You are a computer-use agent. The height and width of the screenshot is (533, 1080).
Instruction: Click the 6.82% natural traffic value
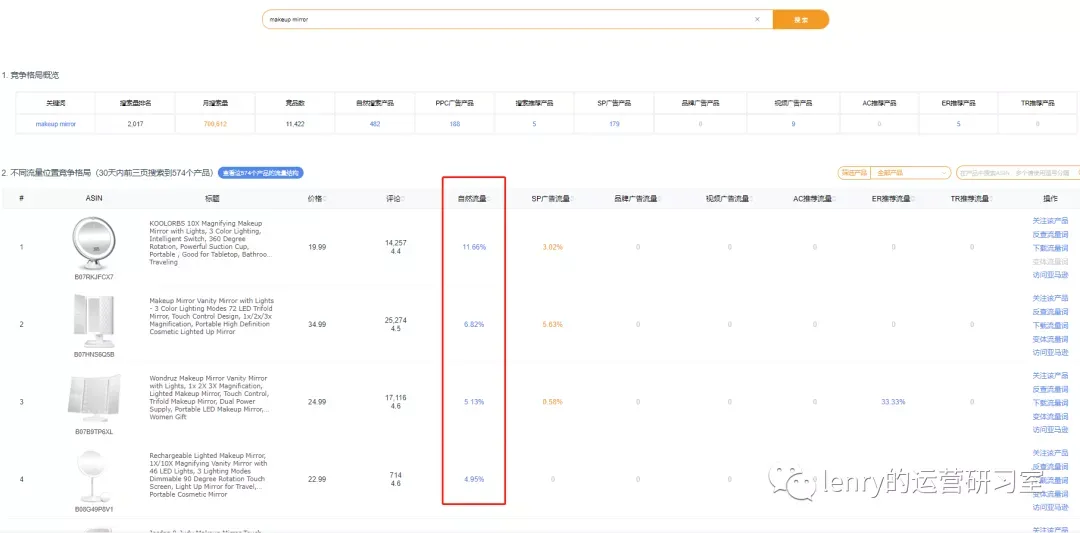coord(474,324)
